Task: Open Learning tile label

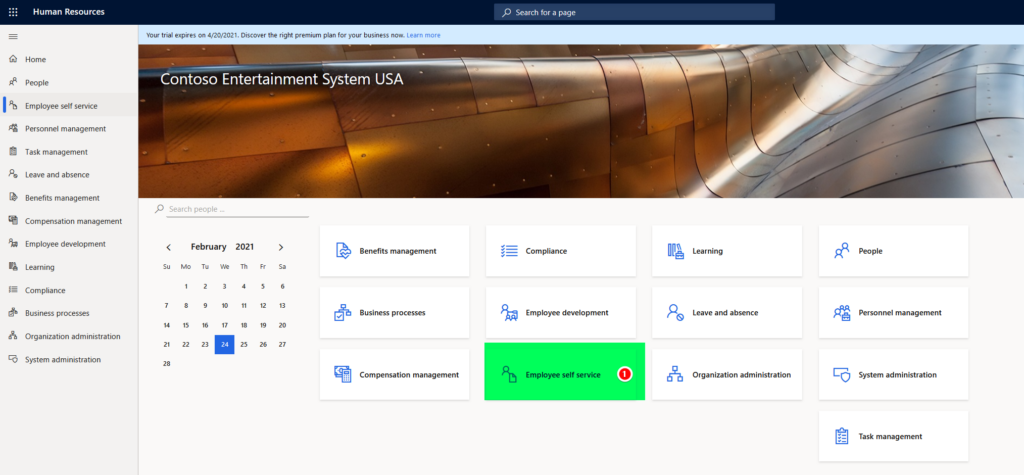Action: (x=708, y=251)
